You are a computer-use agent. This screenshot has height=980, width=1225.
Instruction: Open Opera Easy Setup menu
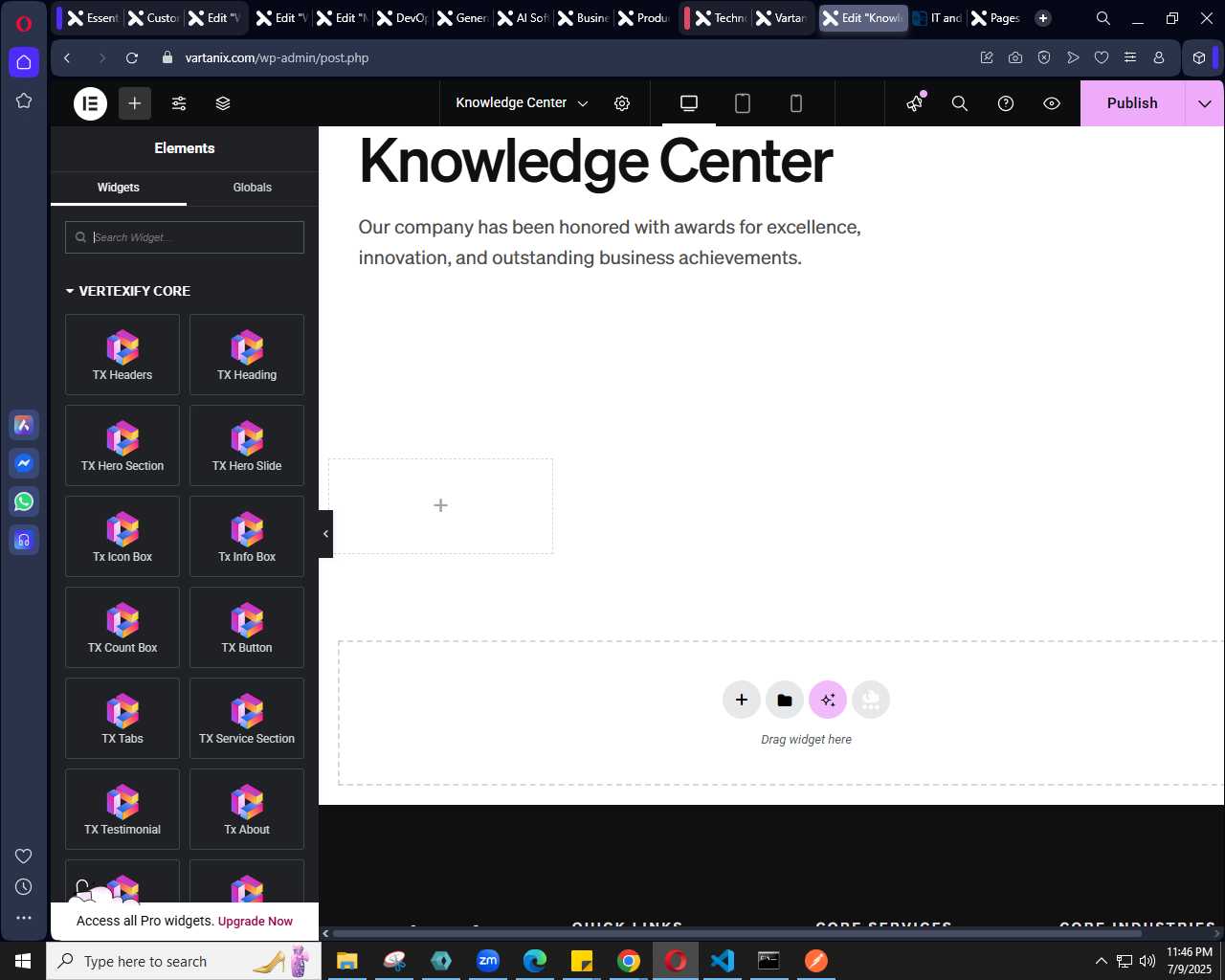pyautogui.click(x=1130, y=57)
